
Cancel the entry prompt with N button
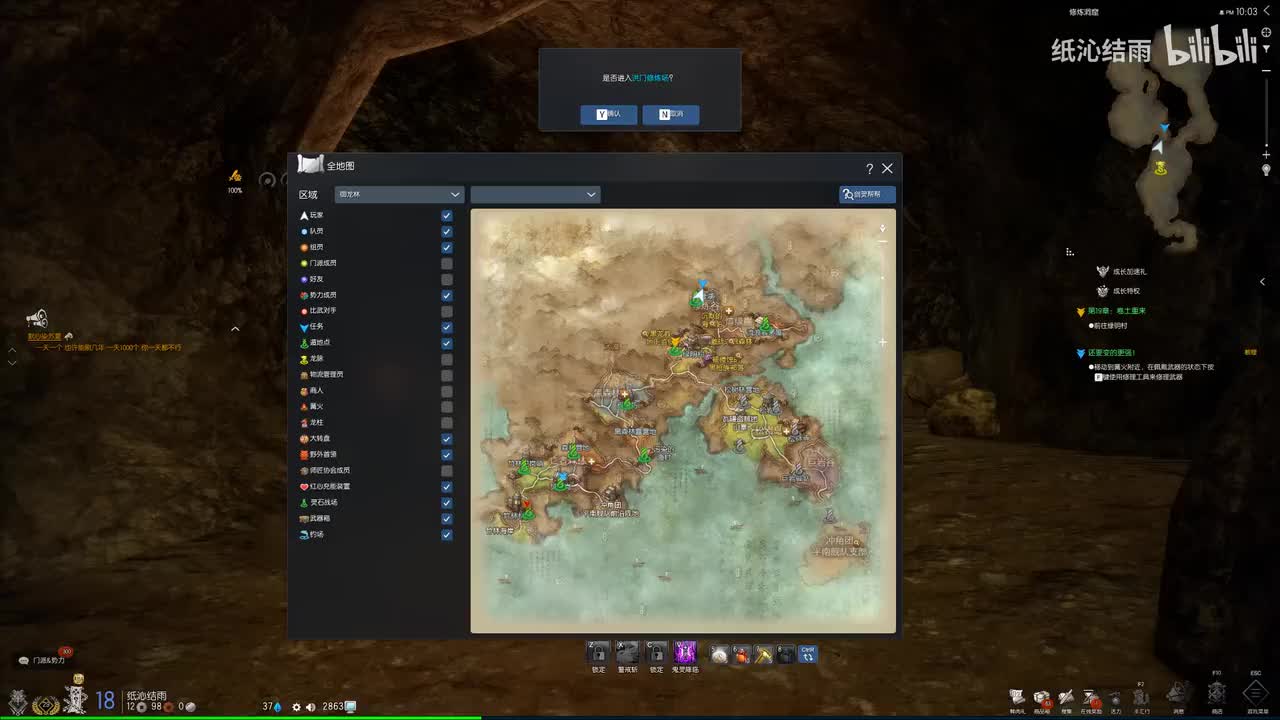pyautogui.click(x=671, y=115)
